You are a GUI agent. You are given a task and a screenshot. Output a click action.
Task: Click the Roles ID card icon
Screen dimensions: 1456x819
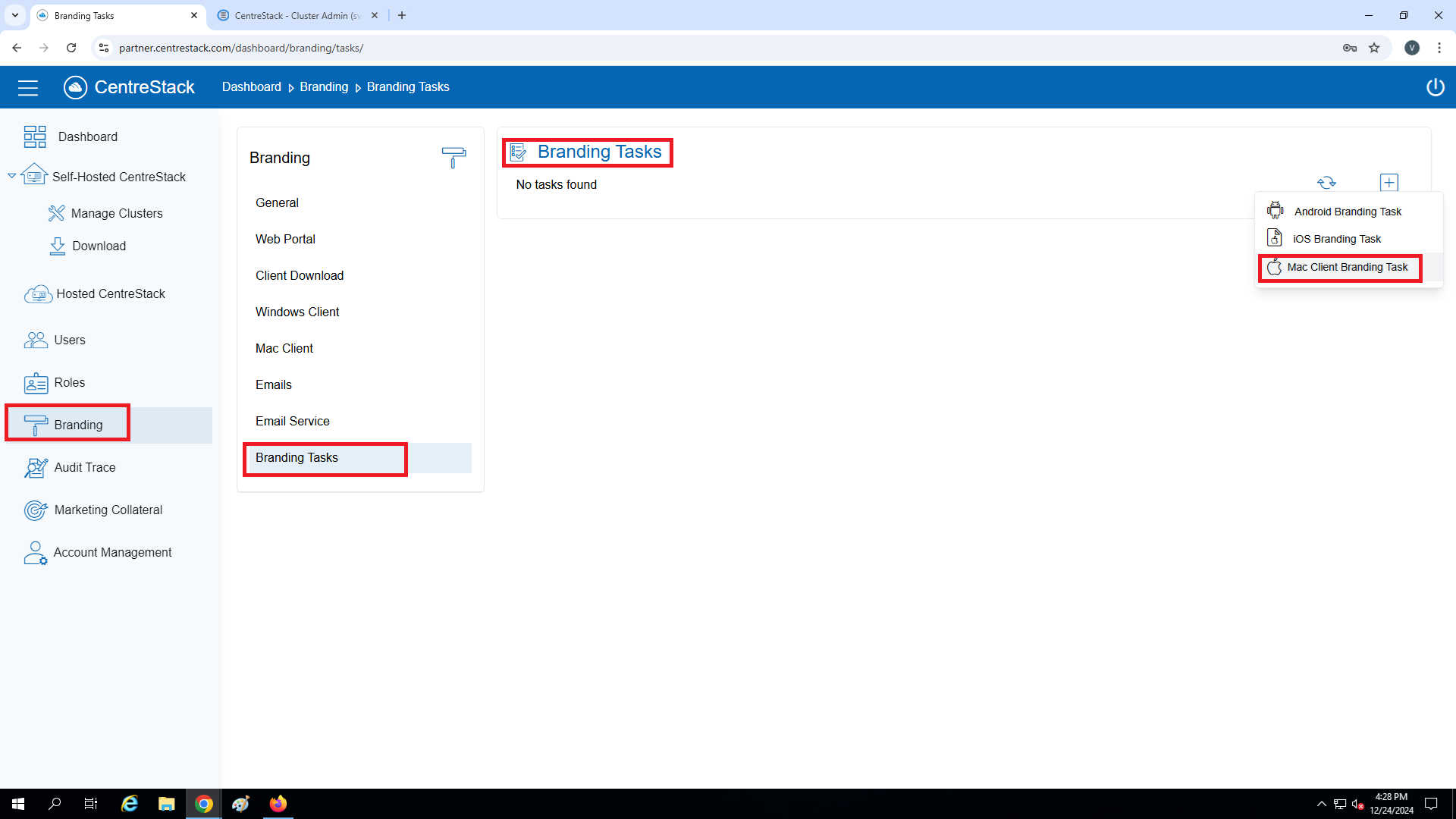point(36,383)
